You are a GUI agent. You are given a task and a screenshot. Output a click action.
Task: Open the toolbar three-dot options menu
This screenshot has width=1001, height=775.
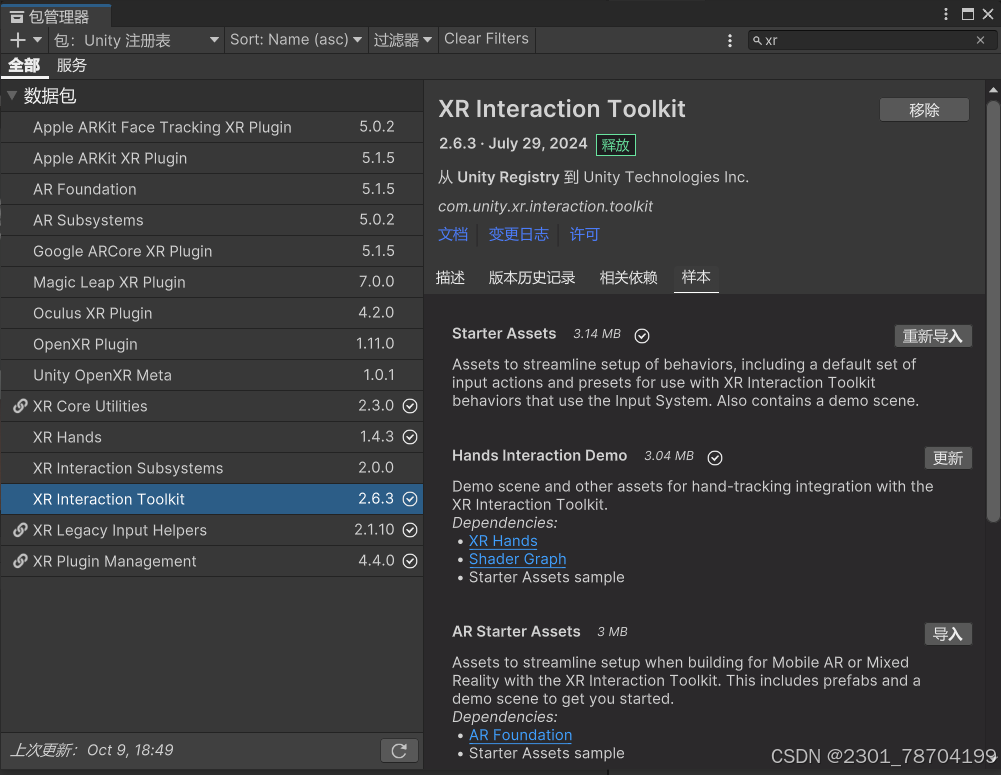730,40
